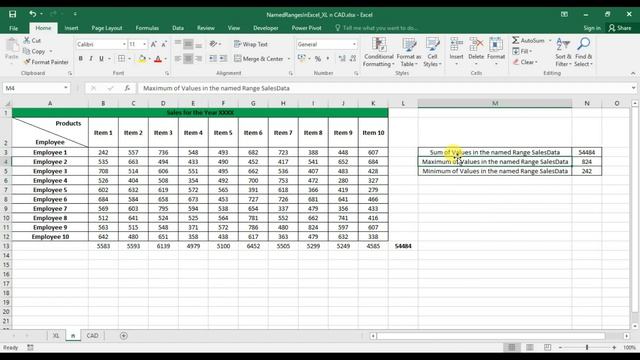Toggle middle vertical alignment
The image size is (640, 360).
click(x=188, y=44)
